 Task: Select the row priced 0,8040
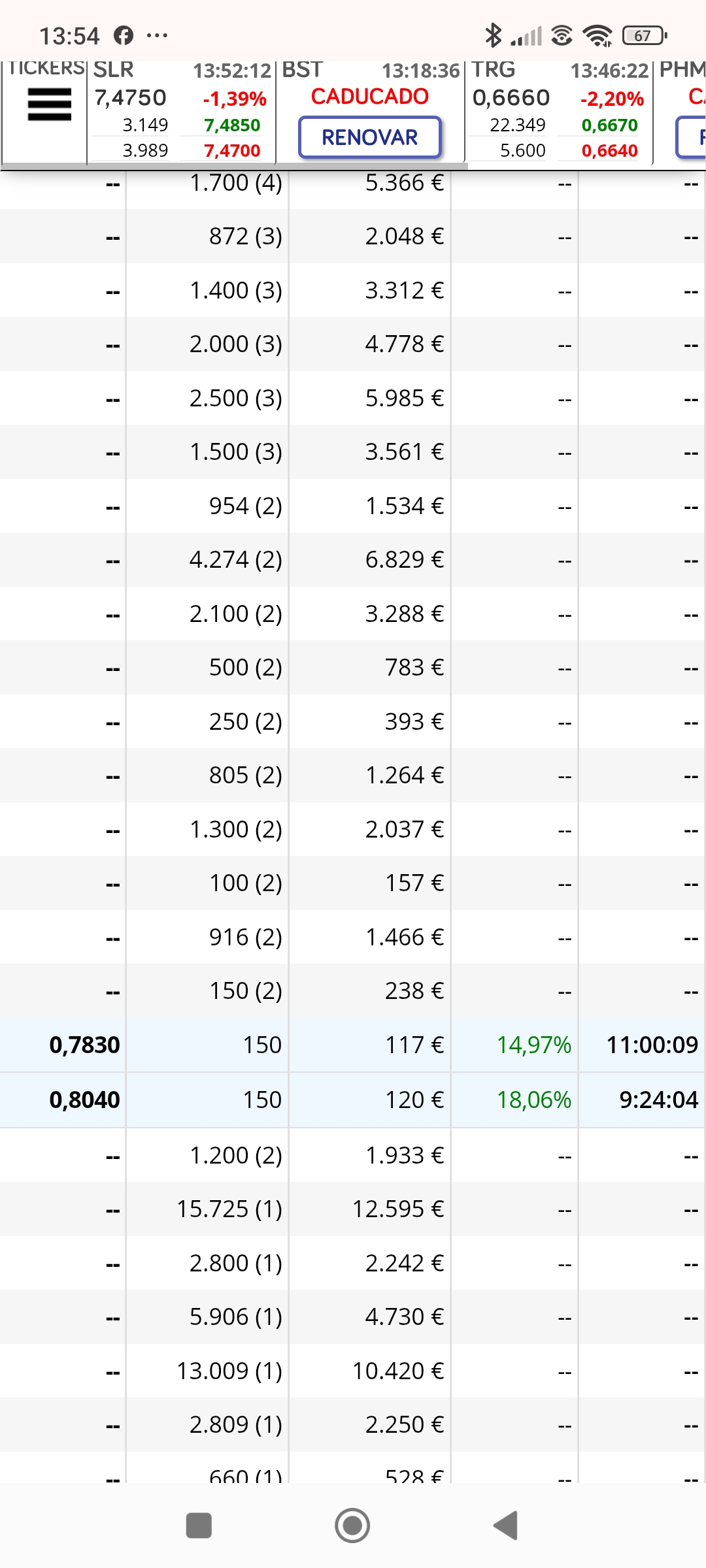pyautogui.click(x=353, y=1100)
